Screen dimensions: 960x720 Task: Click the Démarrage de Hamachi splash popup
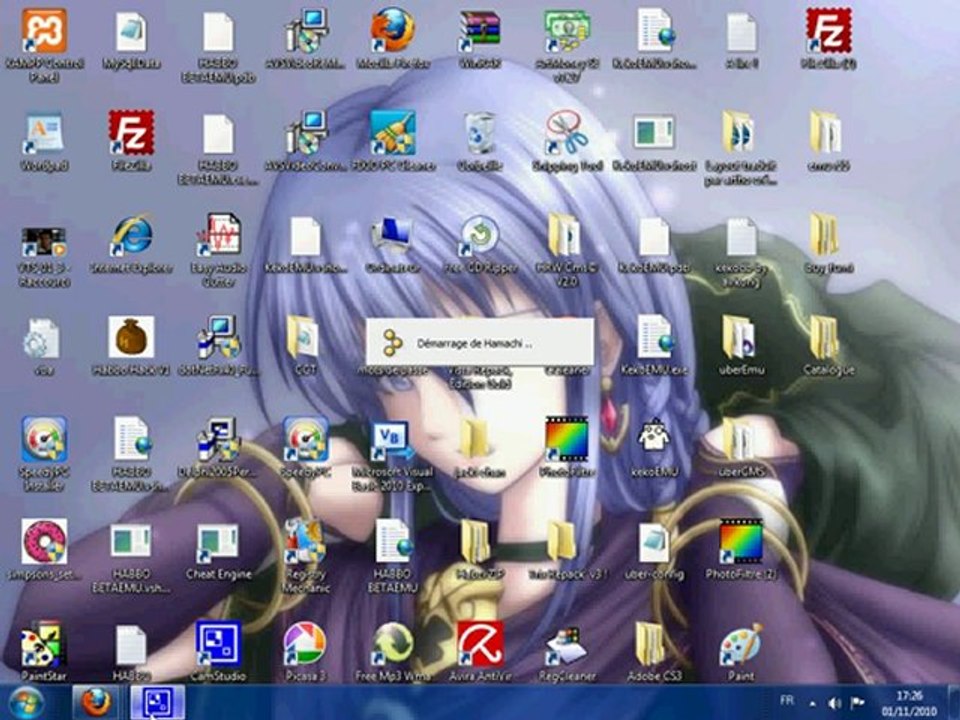pos(480,343)
